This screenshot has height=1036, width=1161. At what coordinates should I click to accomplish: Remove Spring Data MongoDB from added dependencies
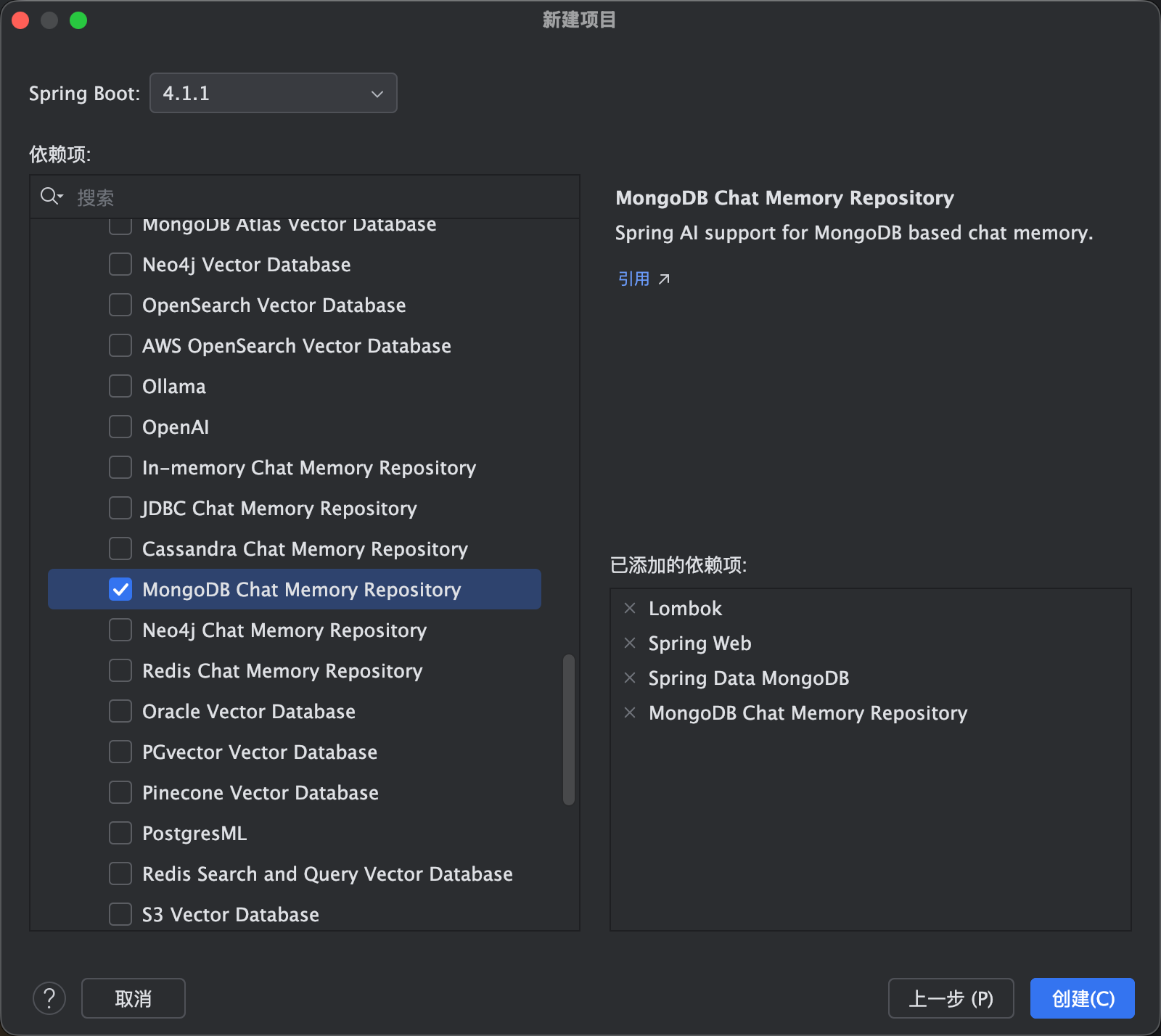[x=630, y=678]
